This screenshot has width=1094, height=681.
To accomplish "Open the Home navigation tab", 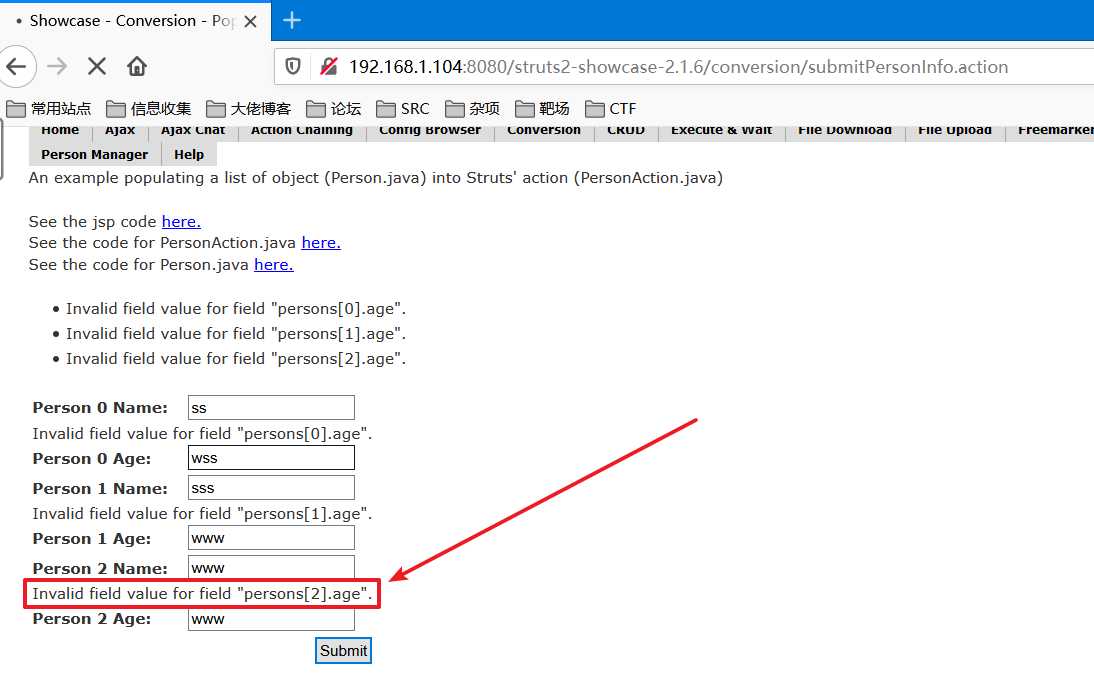I will (x=60, y=130).
